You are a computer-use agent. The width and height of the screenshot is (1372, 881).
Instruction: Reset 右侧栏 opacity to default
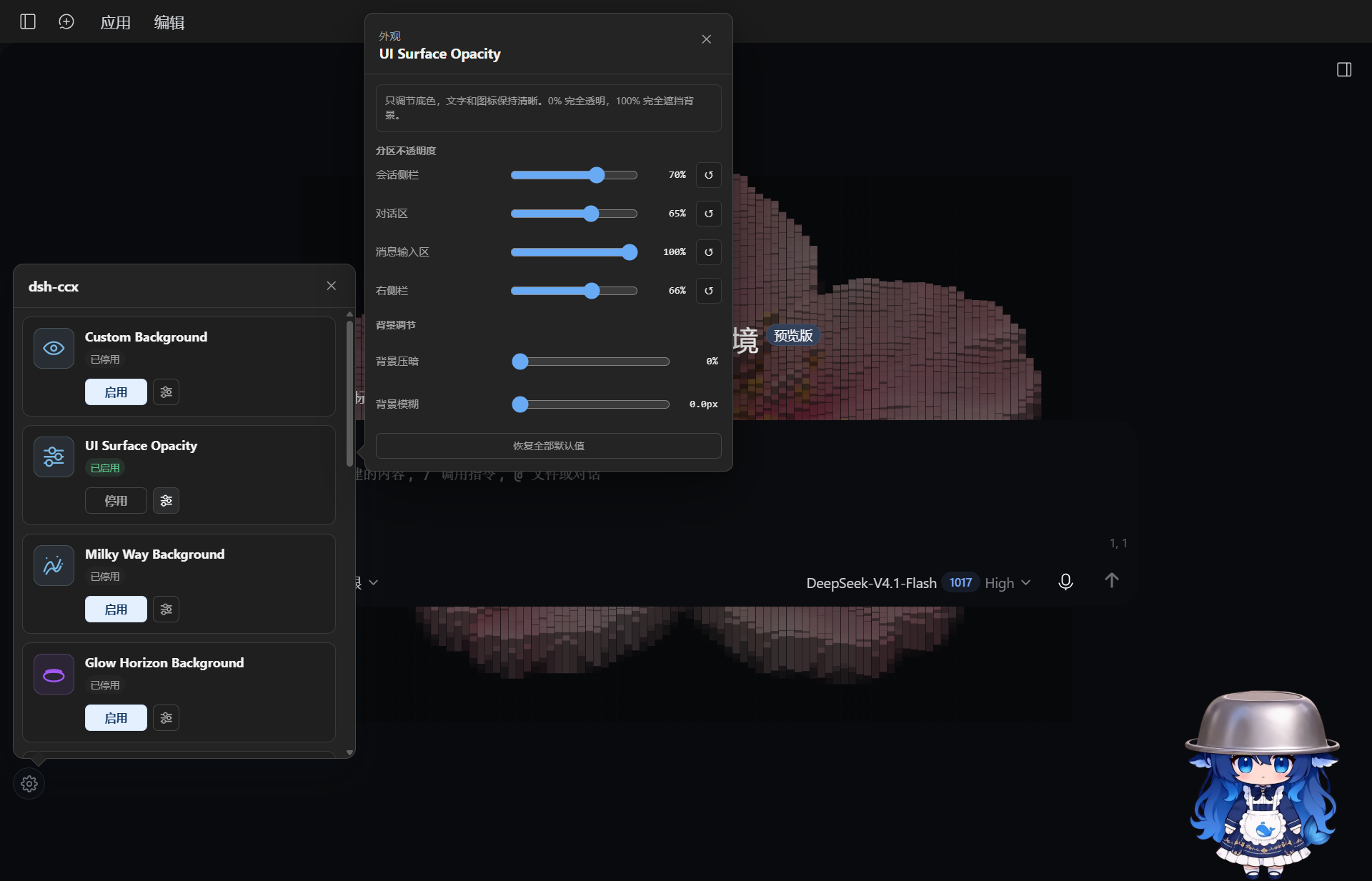click(x=709, y=291)
